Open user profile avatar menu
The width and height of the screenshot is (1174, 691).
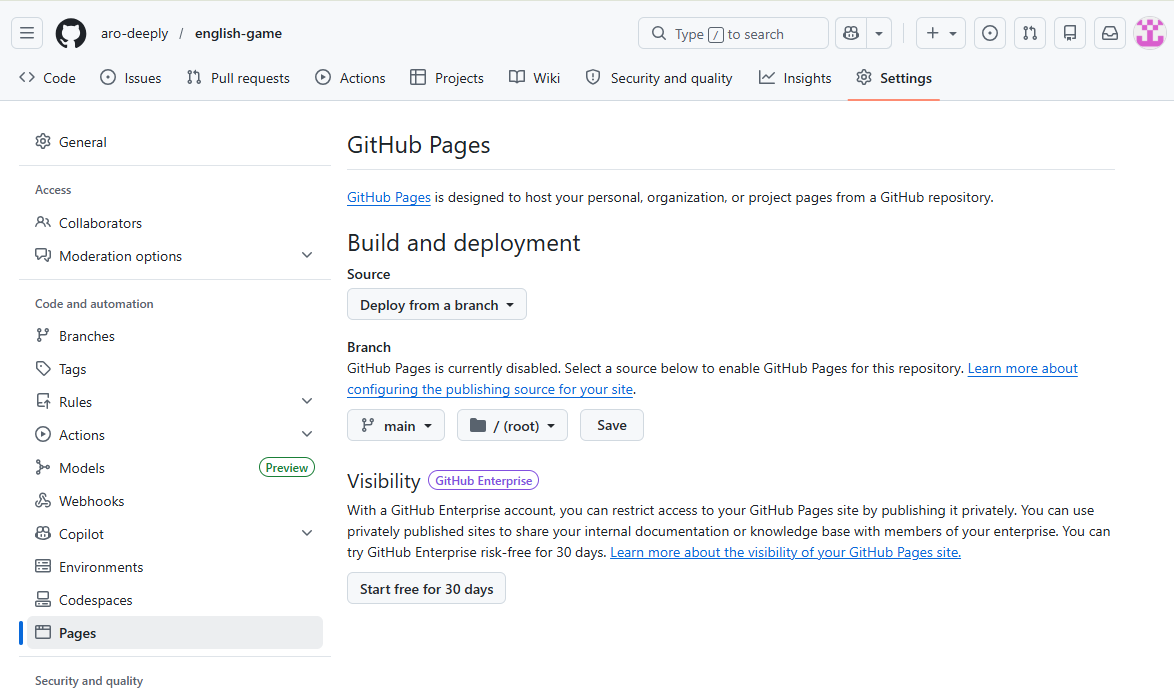(1150, 33)
